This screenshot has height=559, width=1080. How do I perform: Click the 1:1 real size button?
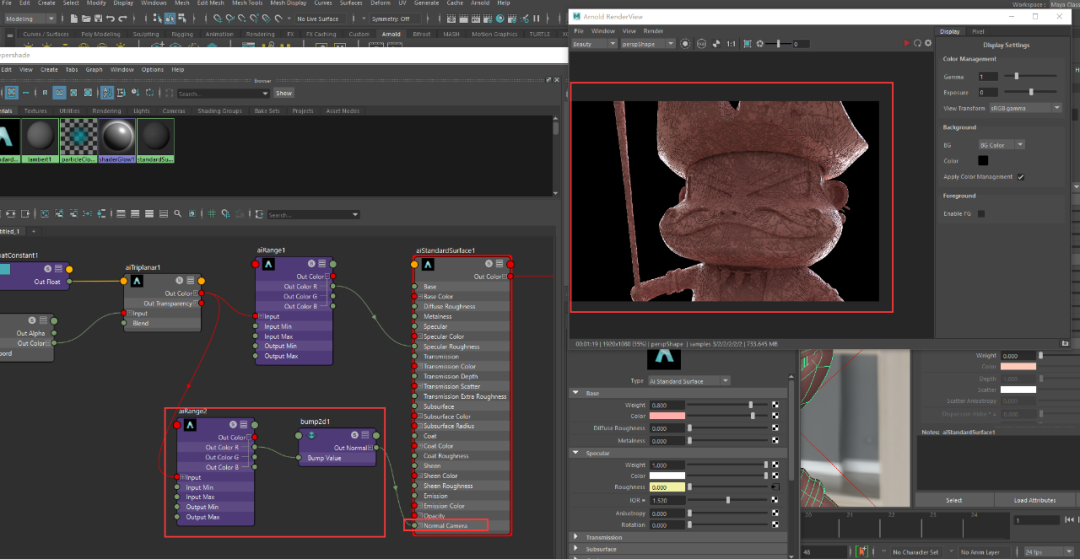730,43
